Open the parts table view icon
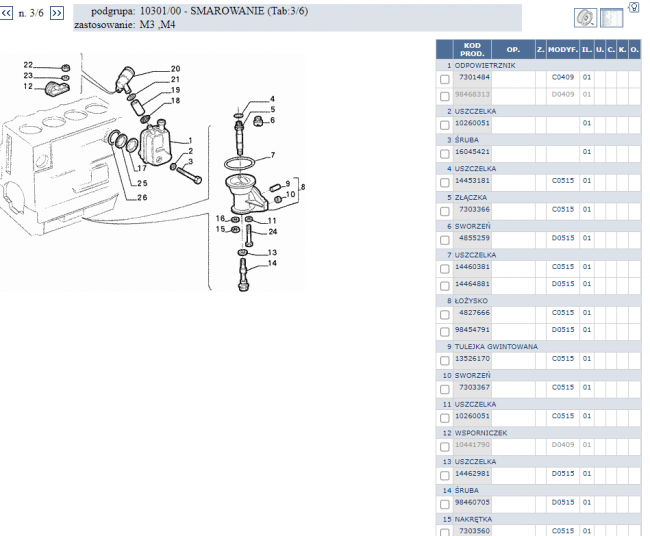Viewport: 650px width, 536px height. pos(612,18)
